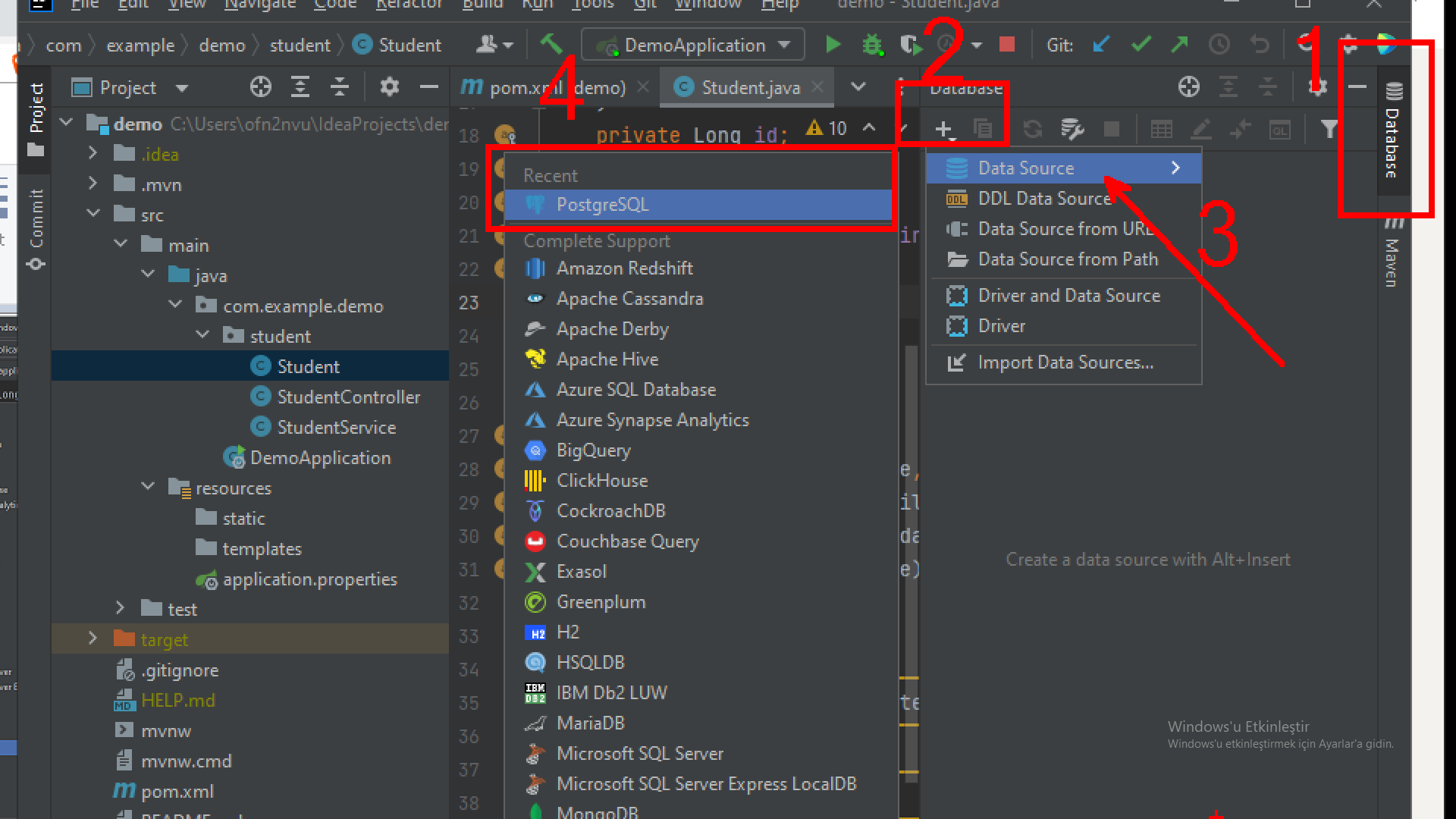
Task: Click Select Opened File crosshair in Project
Action: 260,88
